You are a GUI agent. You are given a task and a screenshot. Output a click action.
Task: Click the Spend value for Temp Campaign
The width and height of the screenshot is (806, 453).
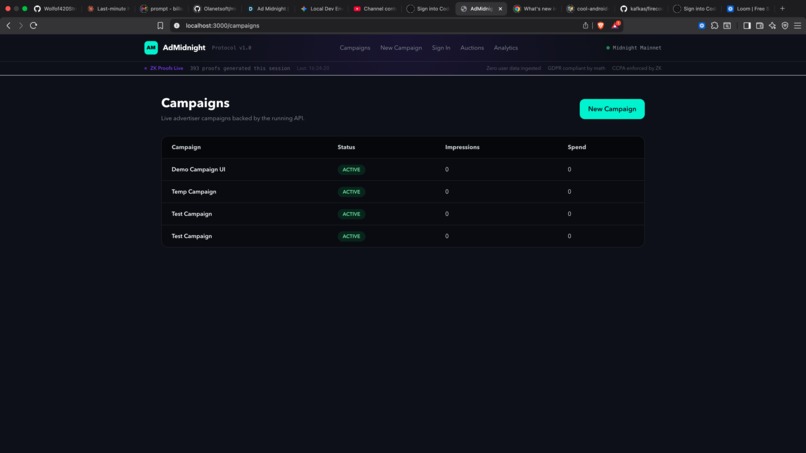tap(569, 192)
